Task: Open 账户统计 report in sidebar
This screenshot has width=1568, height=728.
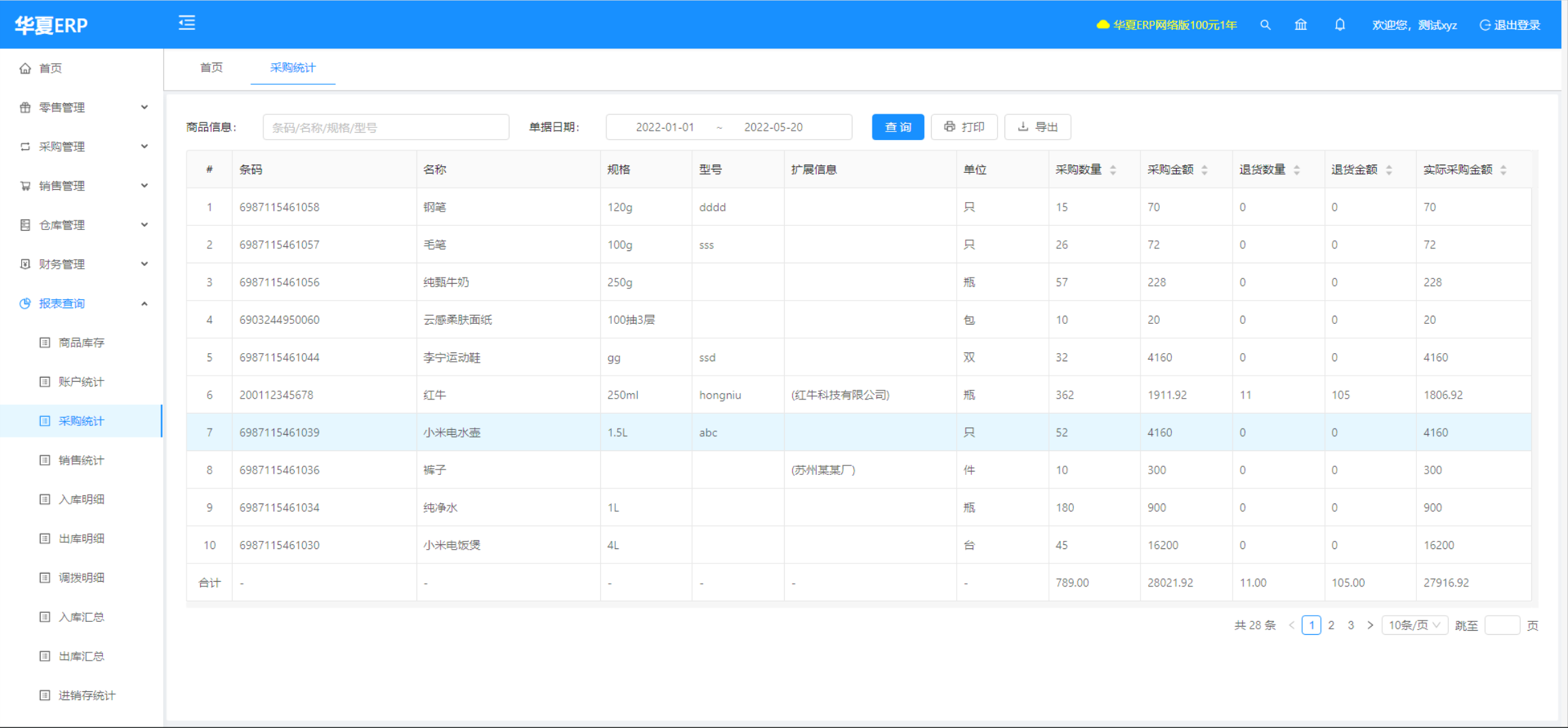Action: (82, 382)
